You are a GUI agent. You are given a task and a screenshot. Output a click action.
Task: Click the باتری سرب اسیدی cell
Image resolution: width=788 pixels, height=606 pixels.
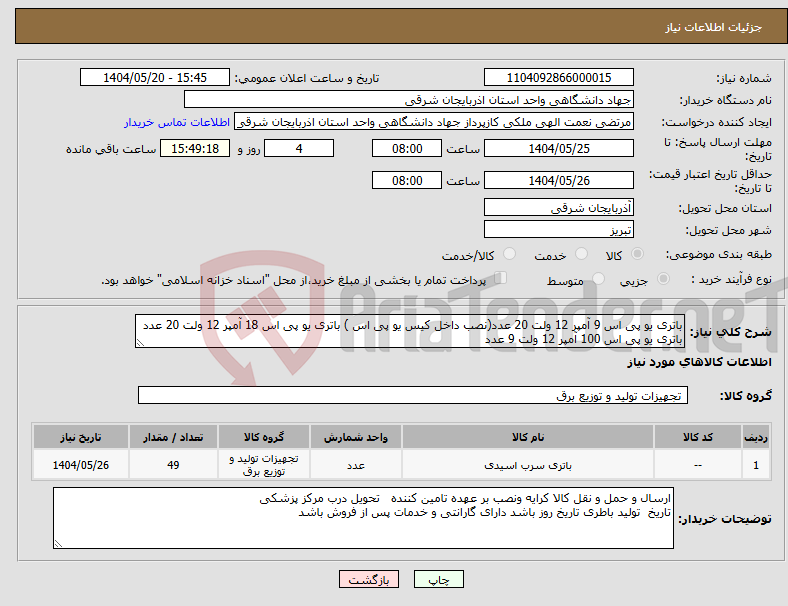528,465
